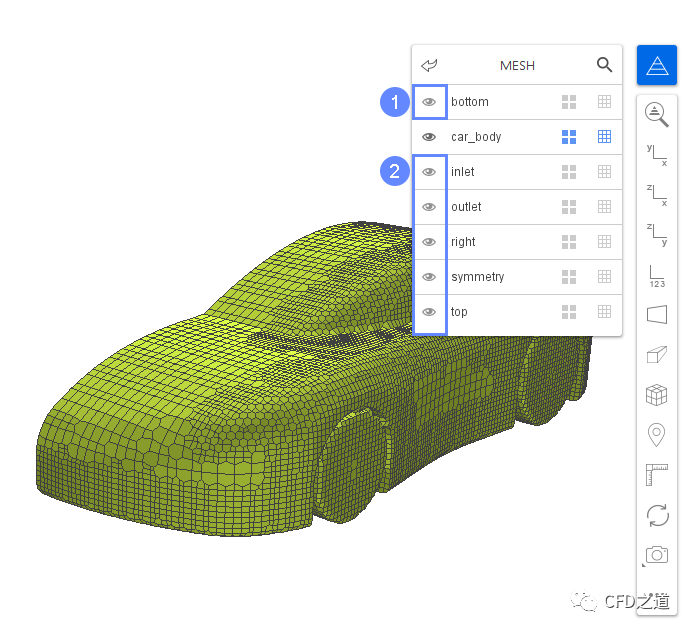Viewport: 692px width, 632px height.
Task: Enable wireframe grid for right
Action: click(x=604, y=242)
